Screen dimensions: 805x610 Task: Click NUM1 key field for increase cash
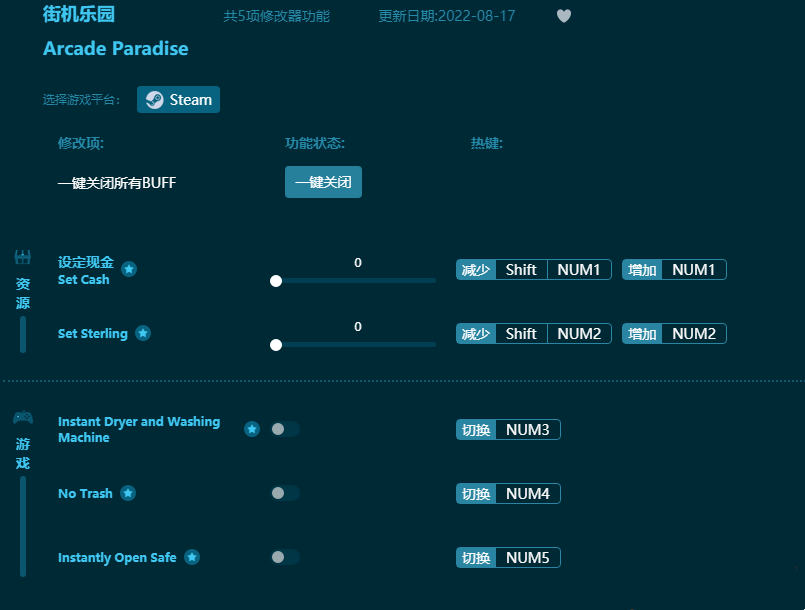tap(694, 270)
